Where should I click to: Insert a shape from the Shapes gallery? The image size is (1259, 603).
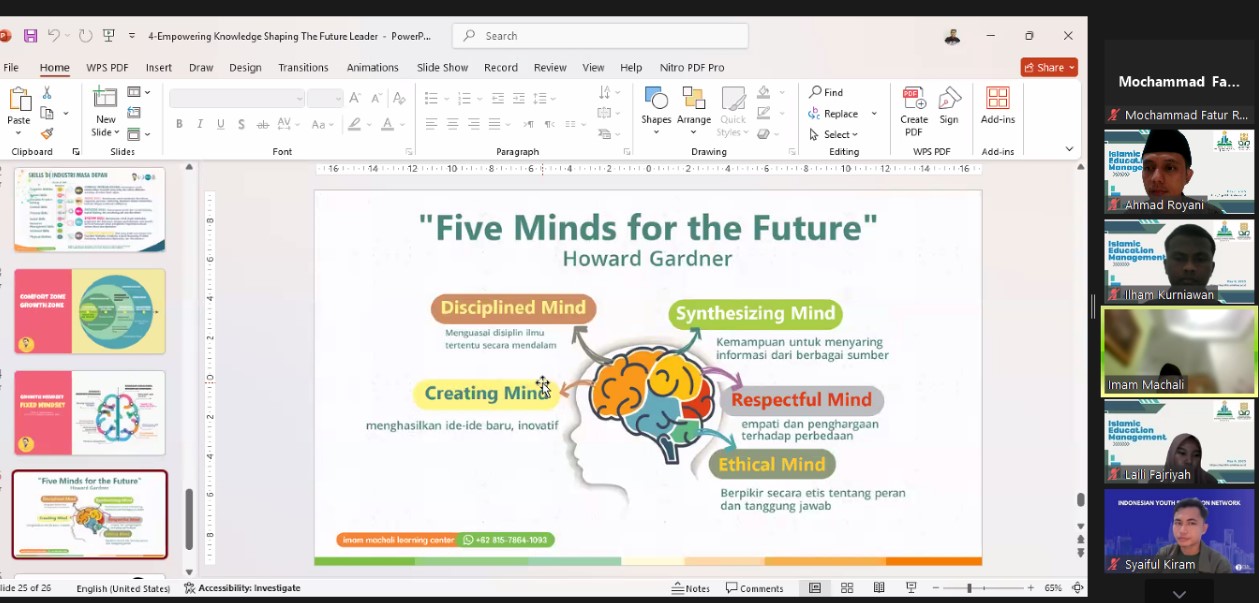tap(656, 109)
